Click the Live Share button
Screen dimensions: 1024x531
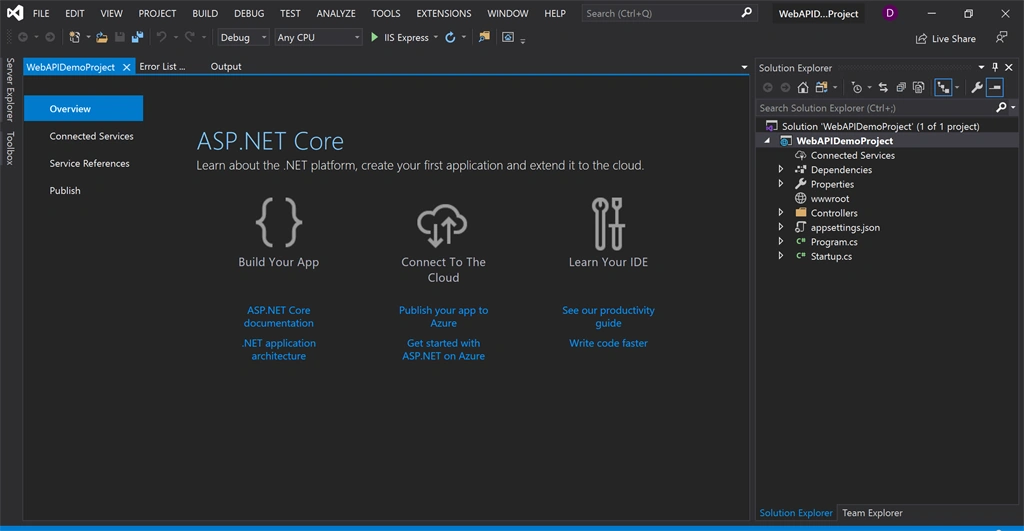tap(945, 39)
